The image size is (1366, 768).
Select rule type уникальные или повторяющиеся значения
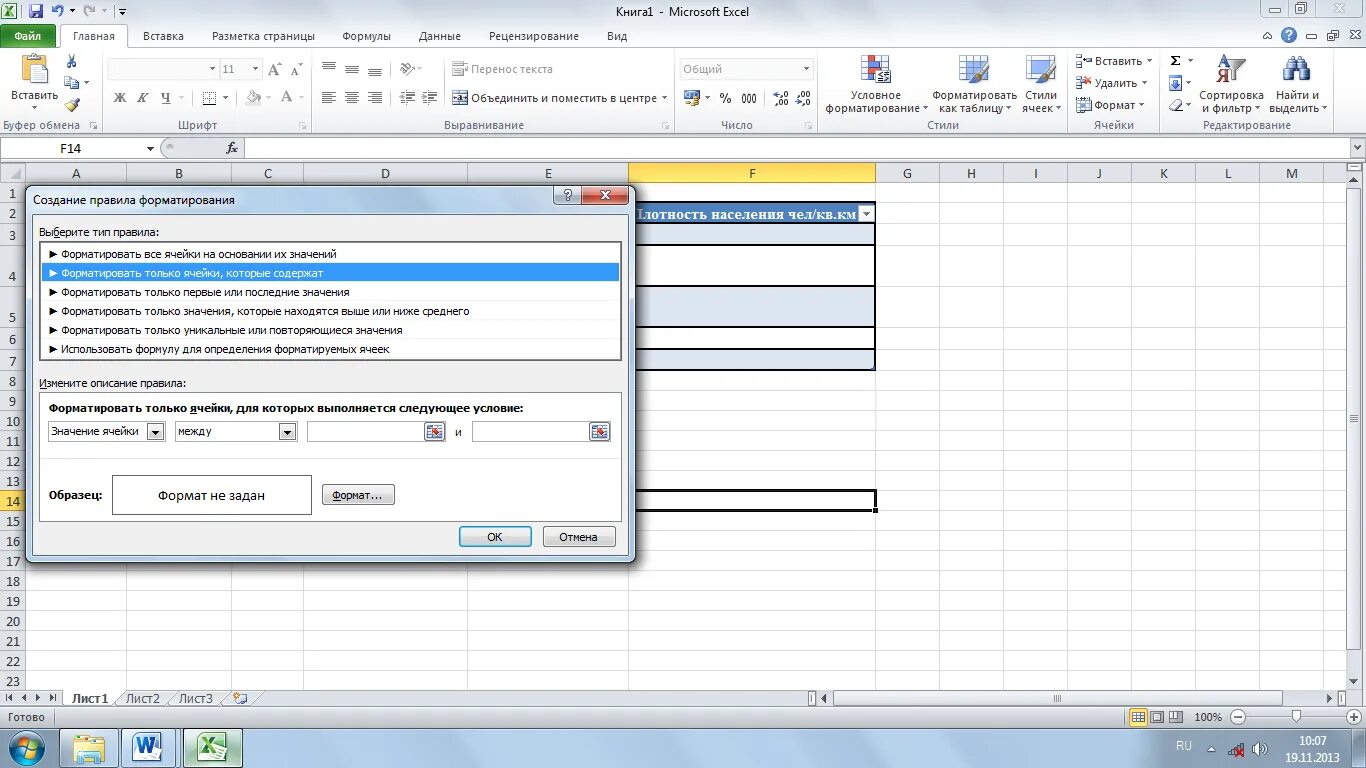331,330
